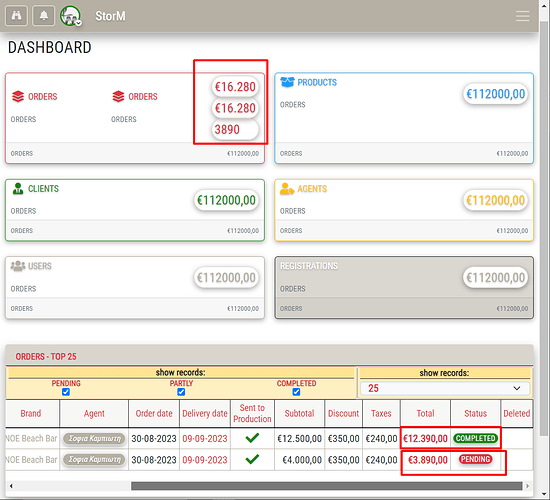Sort by the Total column header
Screen dimensions: 550x500
click(425, 413)
